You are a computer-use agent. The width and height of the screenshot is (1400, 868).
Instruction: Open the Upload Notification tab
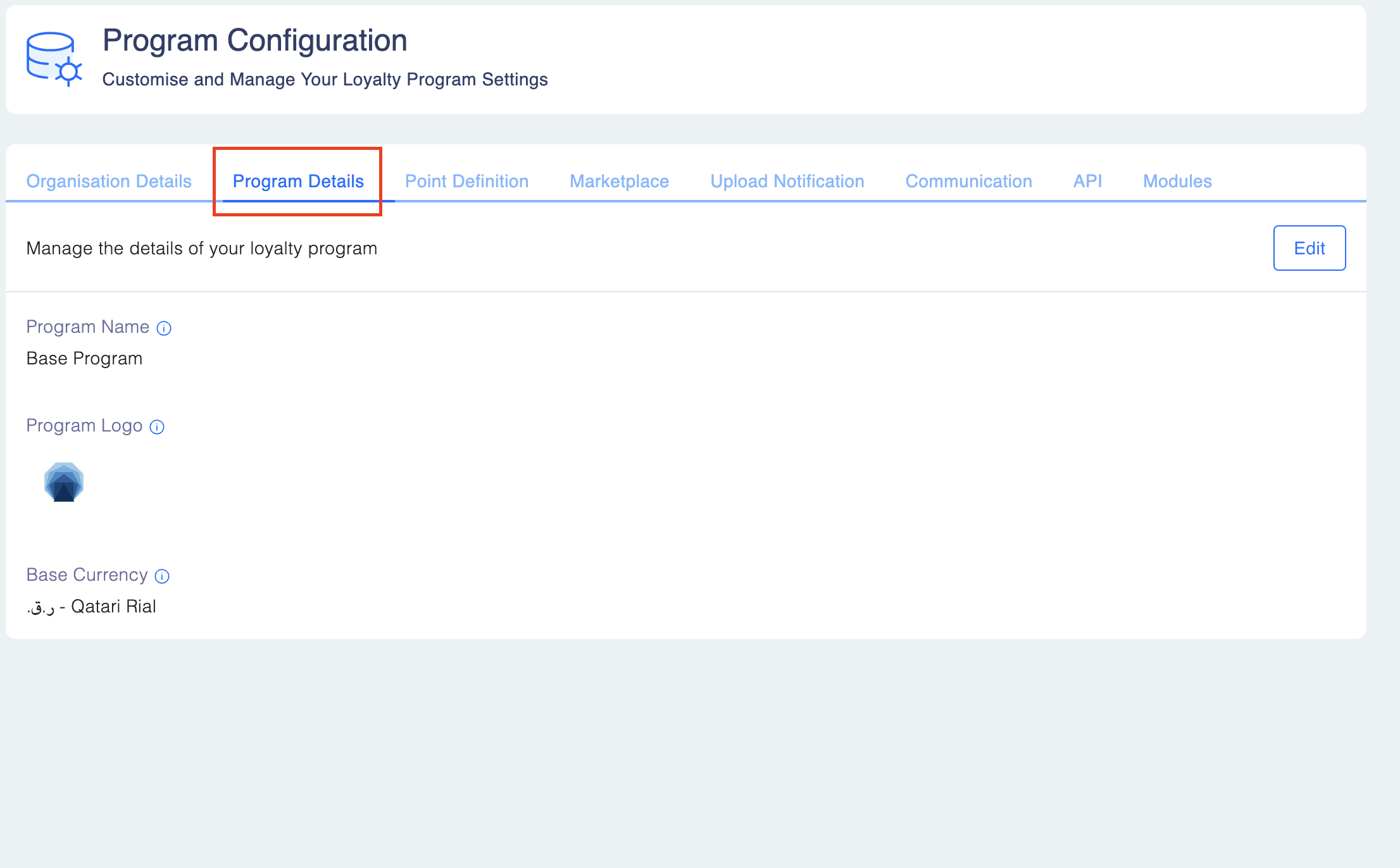(787, 182)
